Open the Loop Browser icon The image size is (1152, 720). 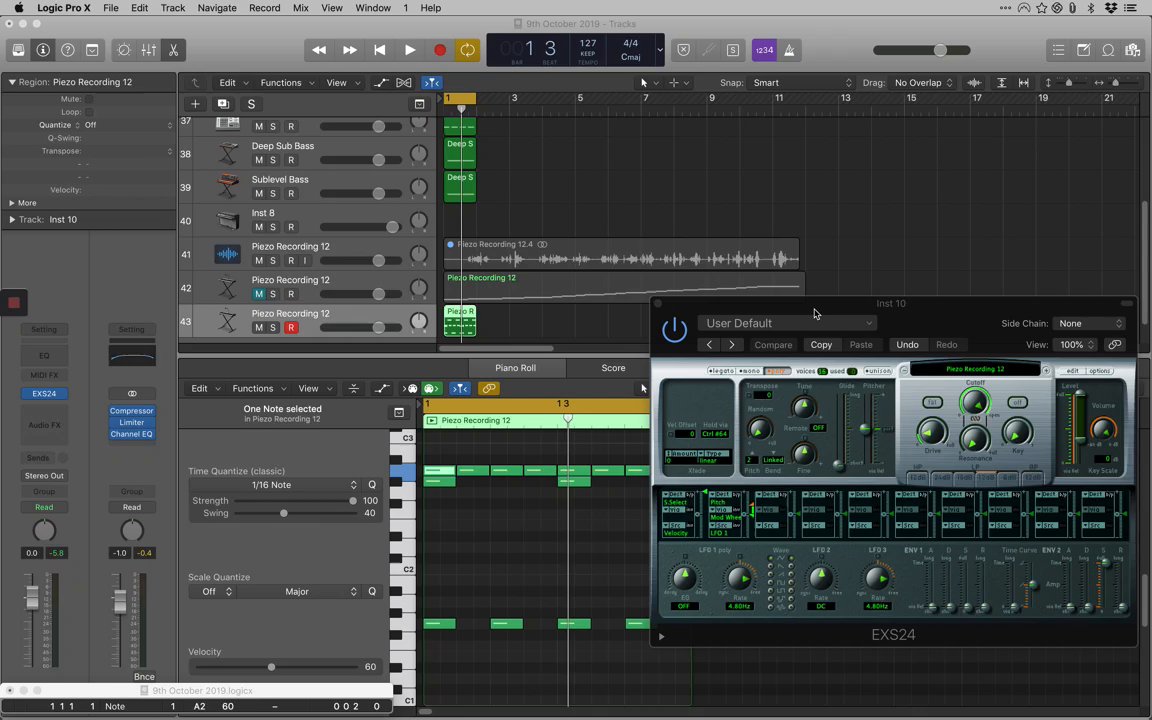click(x=1108, y=50)
